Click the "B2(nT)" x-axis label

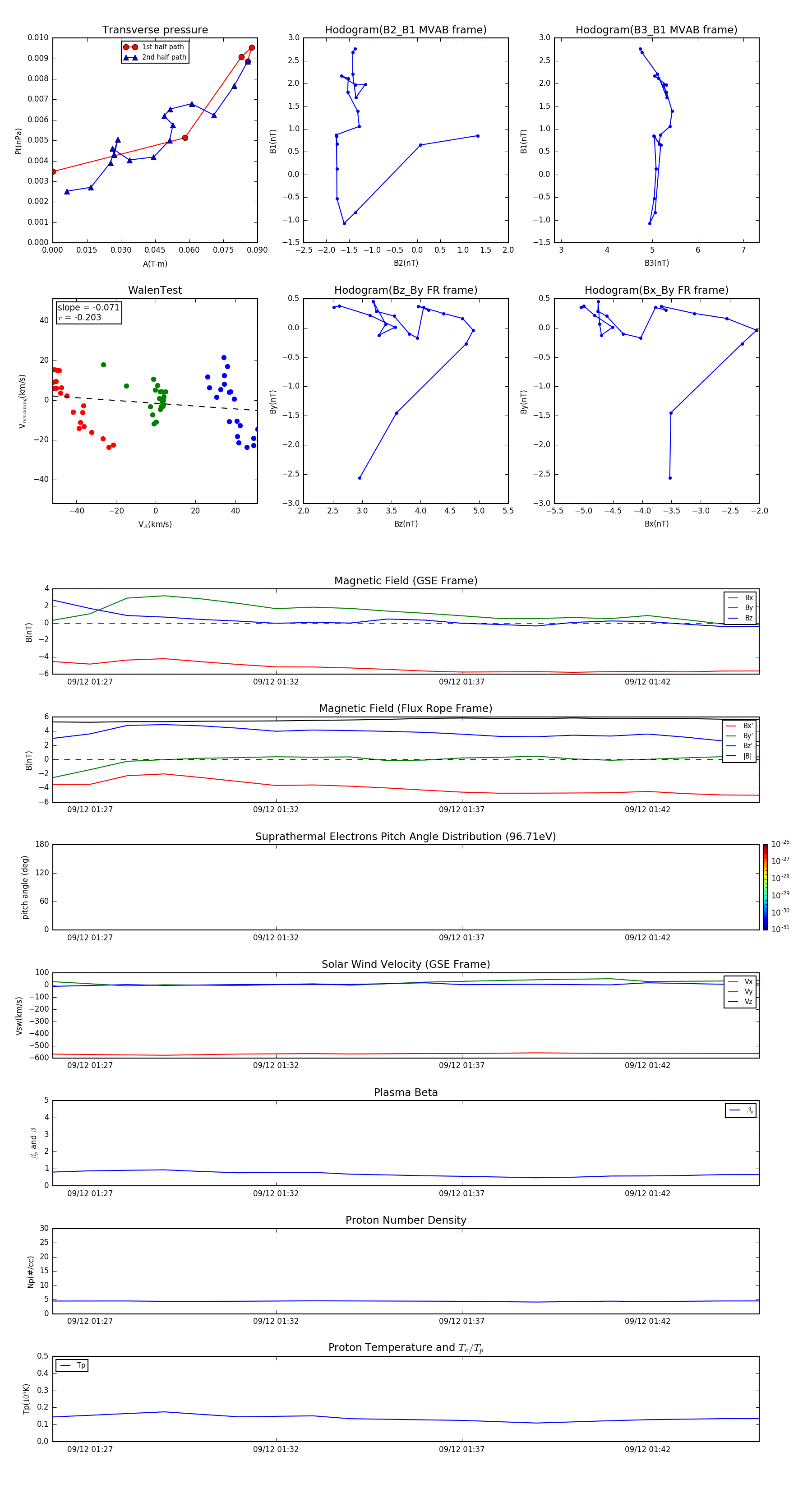coord(406,263)
